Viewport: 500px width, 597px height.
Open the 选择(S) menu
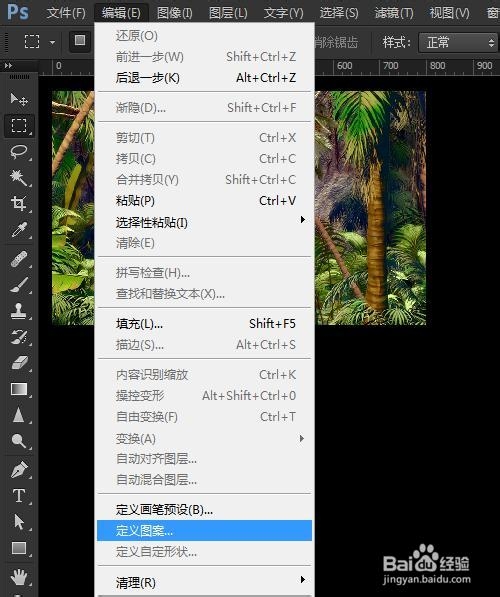[x=339, y=13]
